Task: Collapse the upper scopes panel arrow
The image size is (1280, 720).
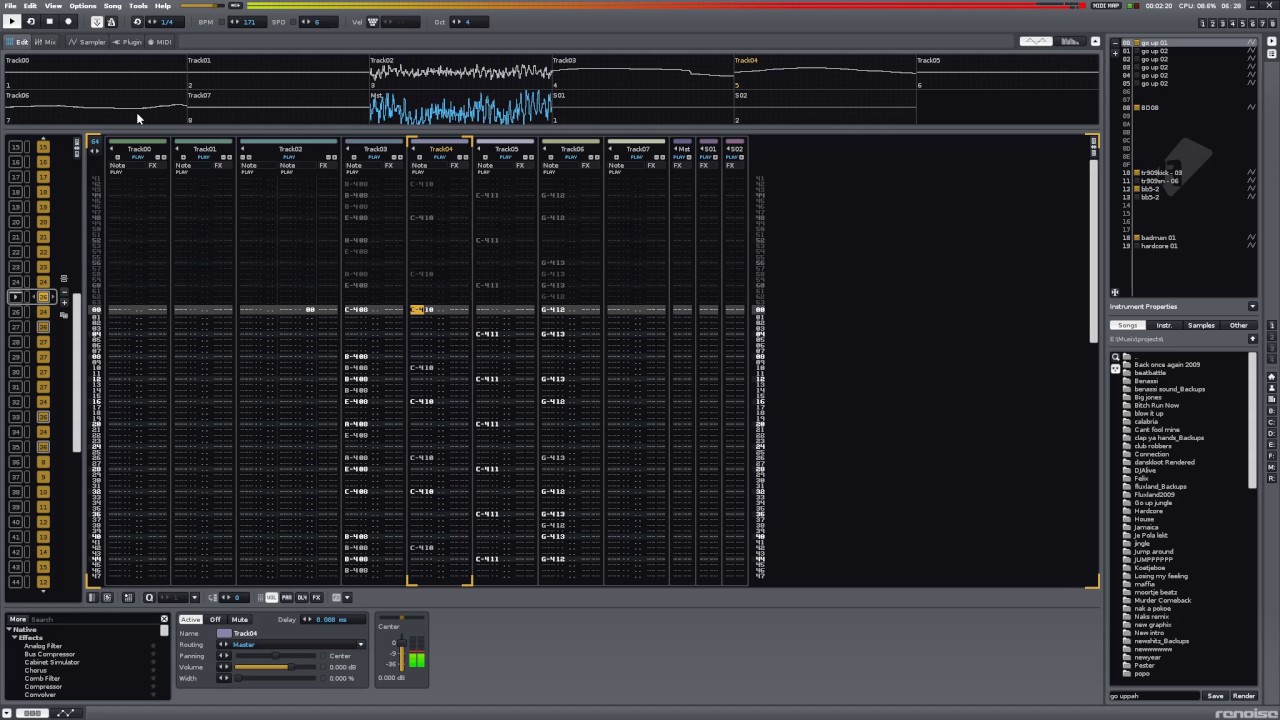Action: point(1095,41)
